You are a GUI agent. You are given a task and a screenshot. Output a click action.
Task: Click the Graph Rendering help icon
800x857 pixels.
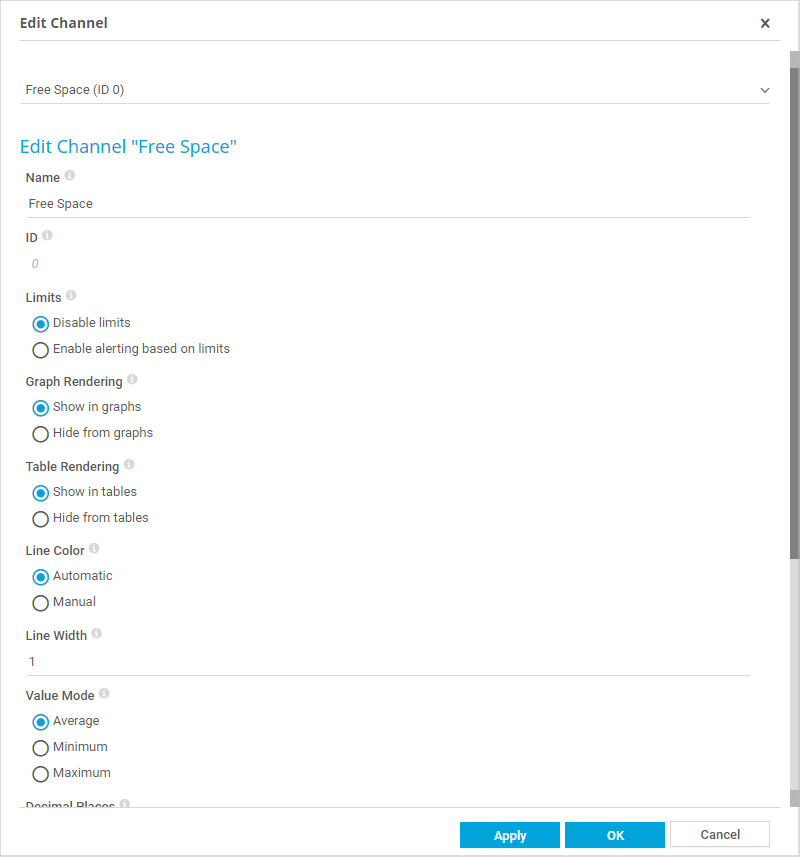(x=132, y=380)
